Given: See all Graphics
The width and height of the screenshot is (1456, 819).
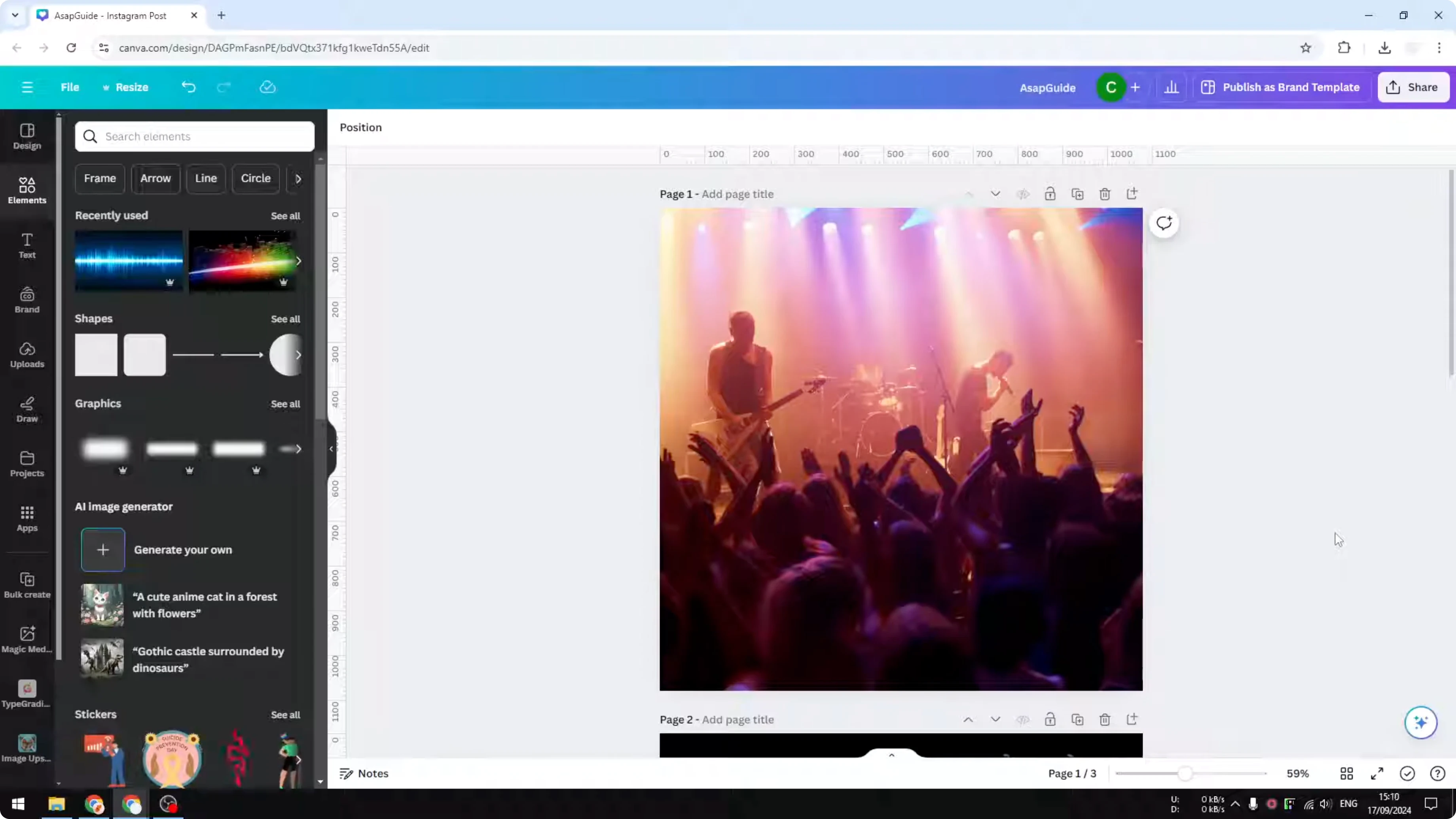Looking at the screenshot, I should (285, 404).
